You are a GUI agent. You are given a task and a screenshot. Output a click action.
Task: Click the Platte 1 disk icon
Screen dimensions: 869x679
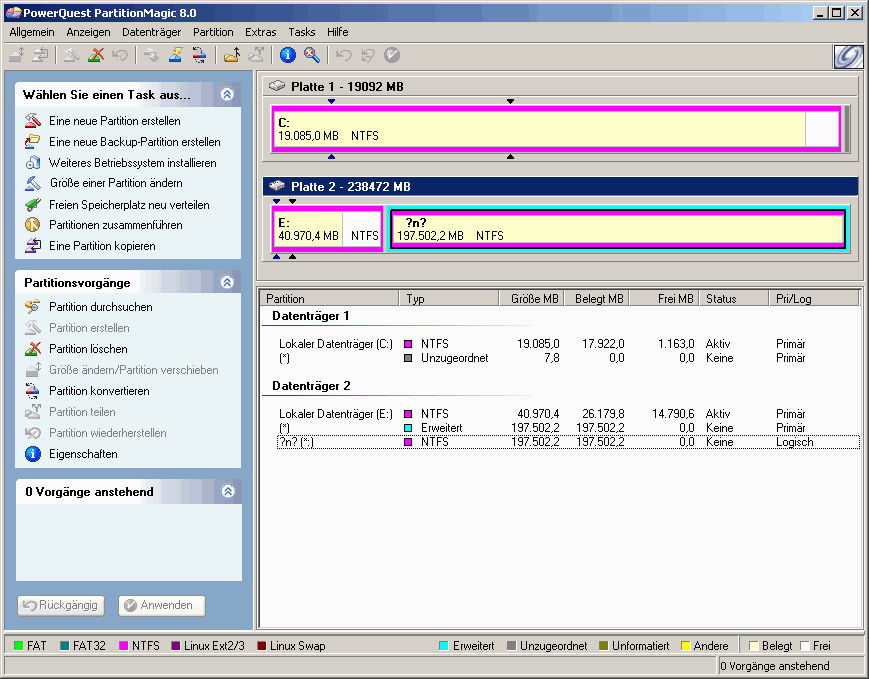pos(277,86)
